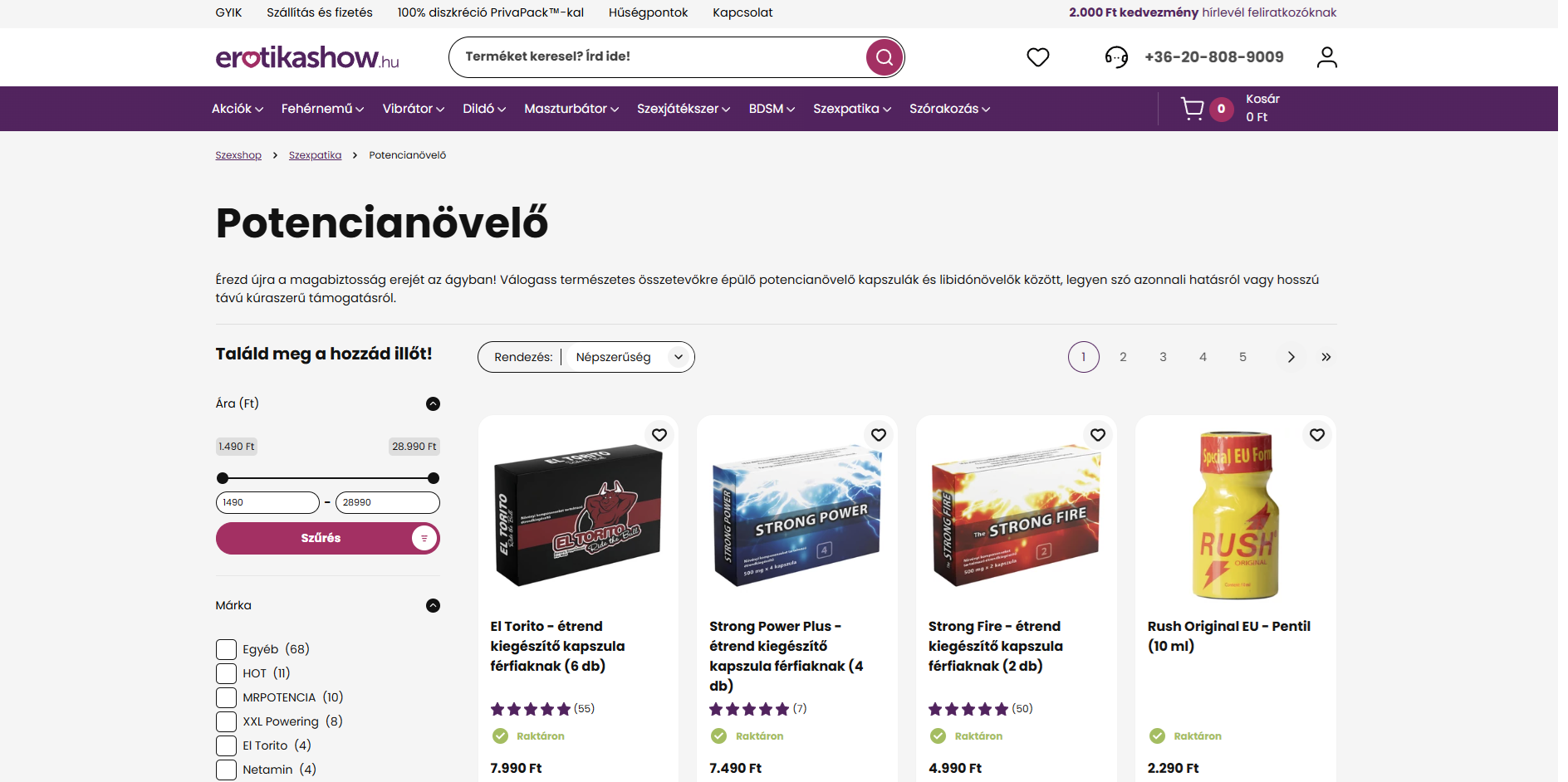Open Szállítás és fizetés page
The height and width of the screenshot is (782, 1568).
coord(320,12)
